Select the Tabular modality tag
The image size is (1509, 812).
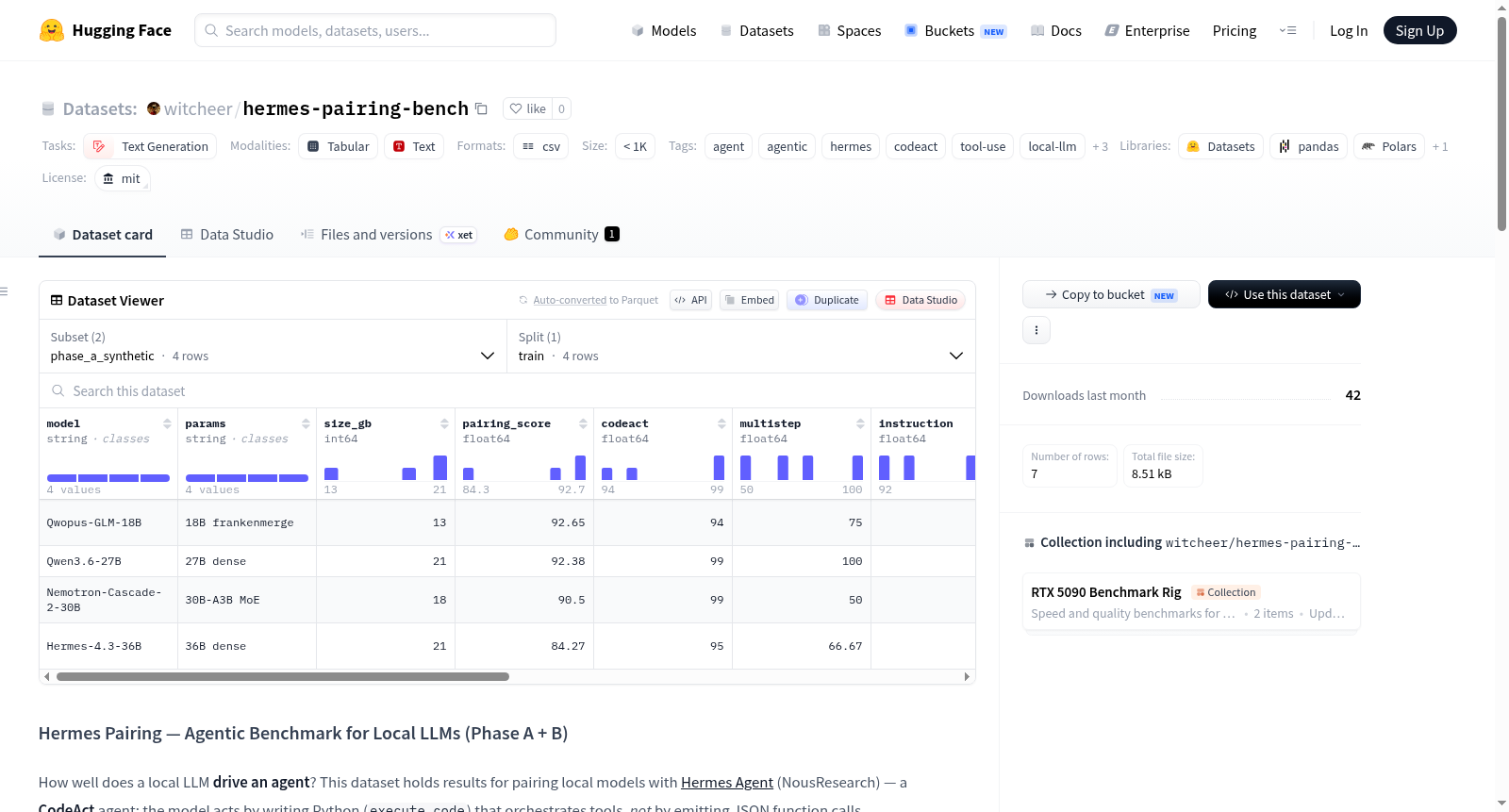point(339,146)
